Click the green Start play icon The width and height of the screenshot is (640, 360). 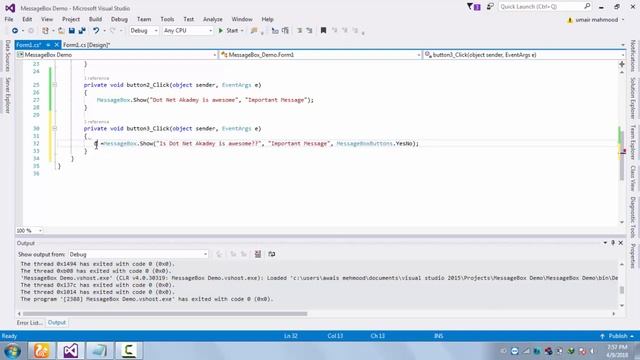220,31
